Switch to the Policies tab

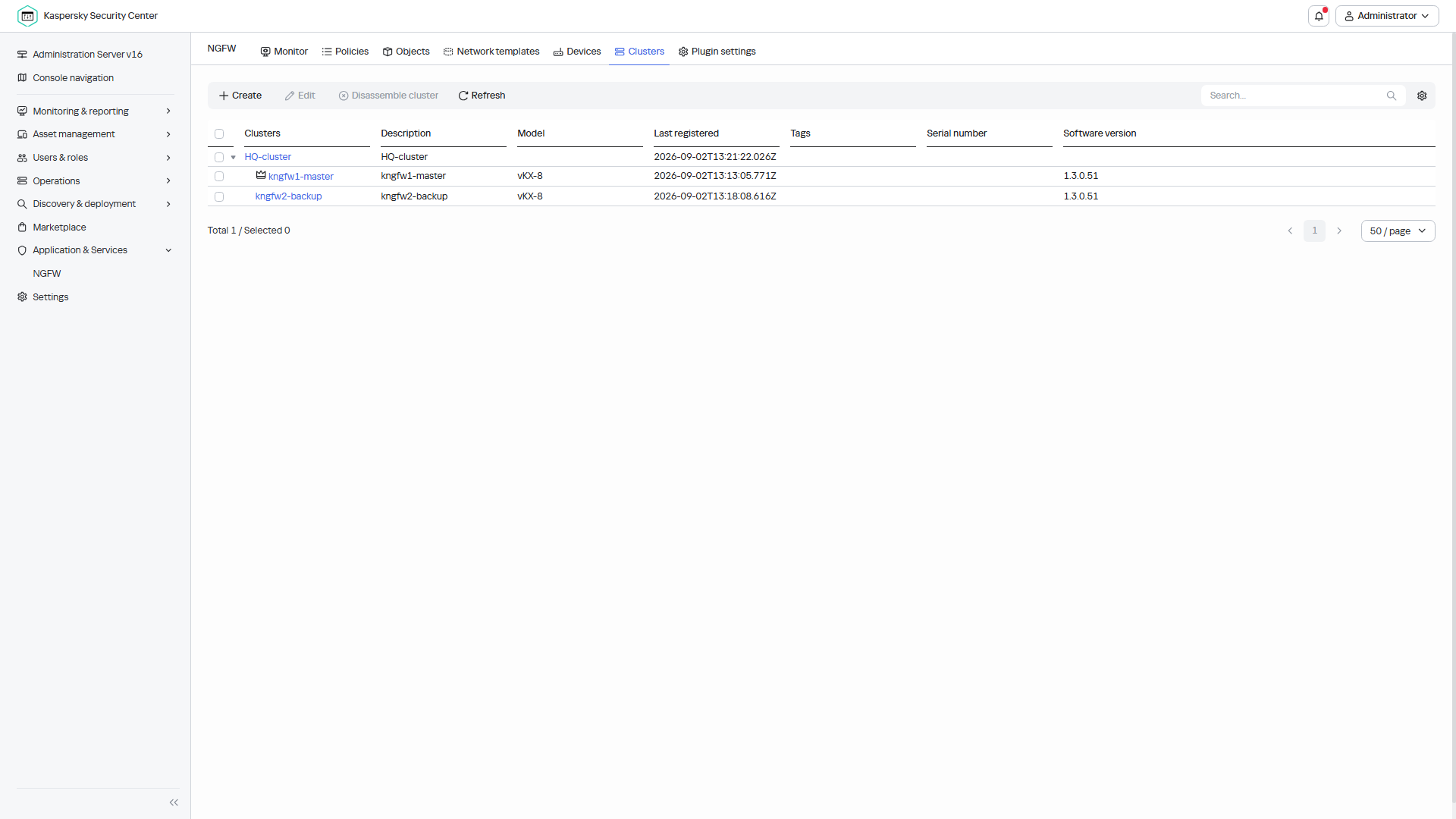pos(346,52)
